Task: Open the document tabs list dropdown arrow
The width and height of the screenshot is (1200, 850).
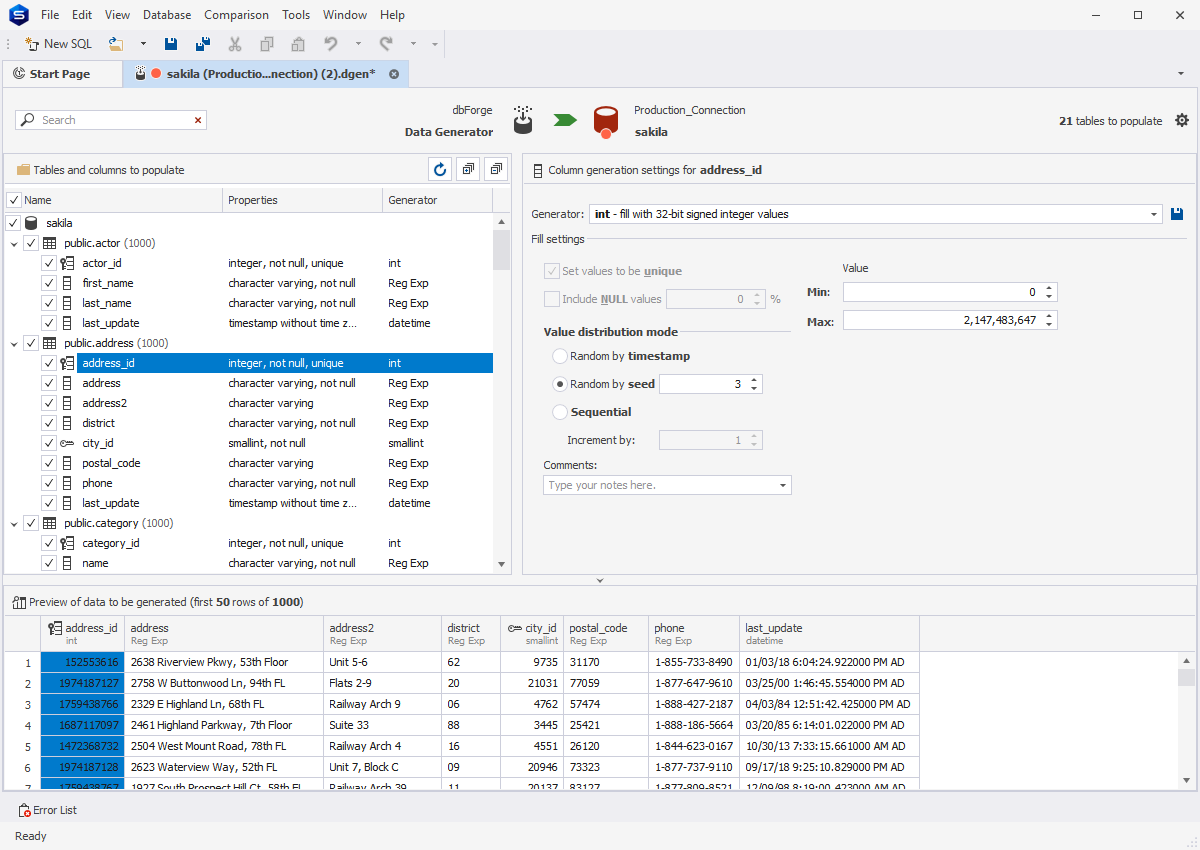Action: pos(1181,74)
